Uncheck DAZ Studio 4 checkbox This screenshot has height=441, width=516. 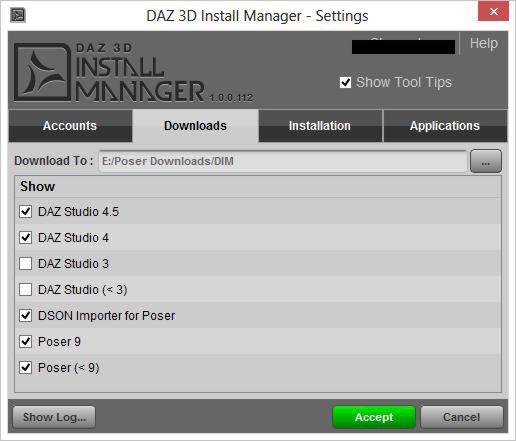pos(26,237)
